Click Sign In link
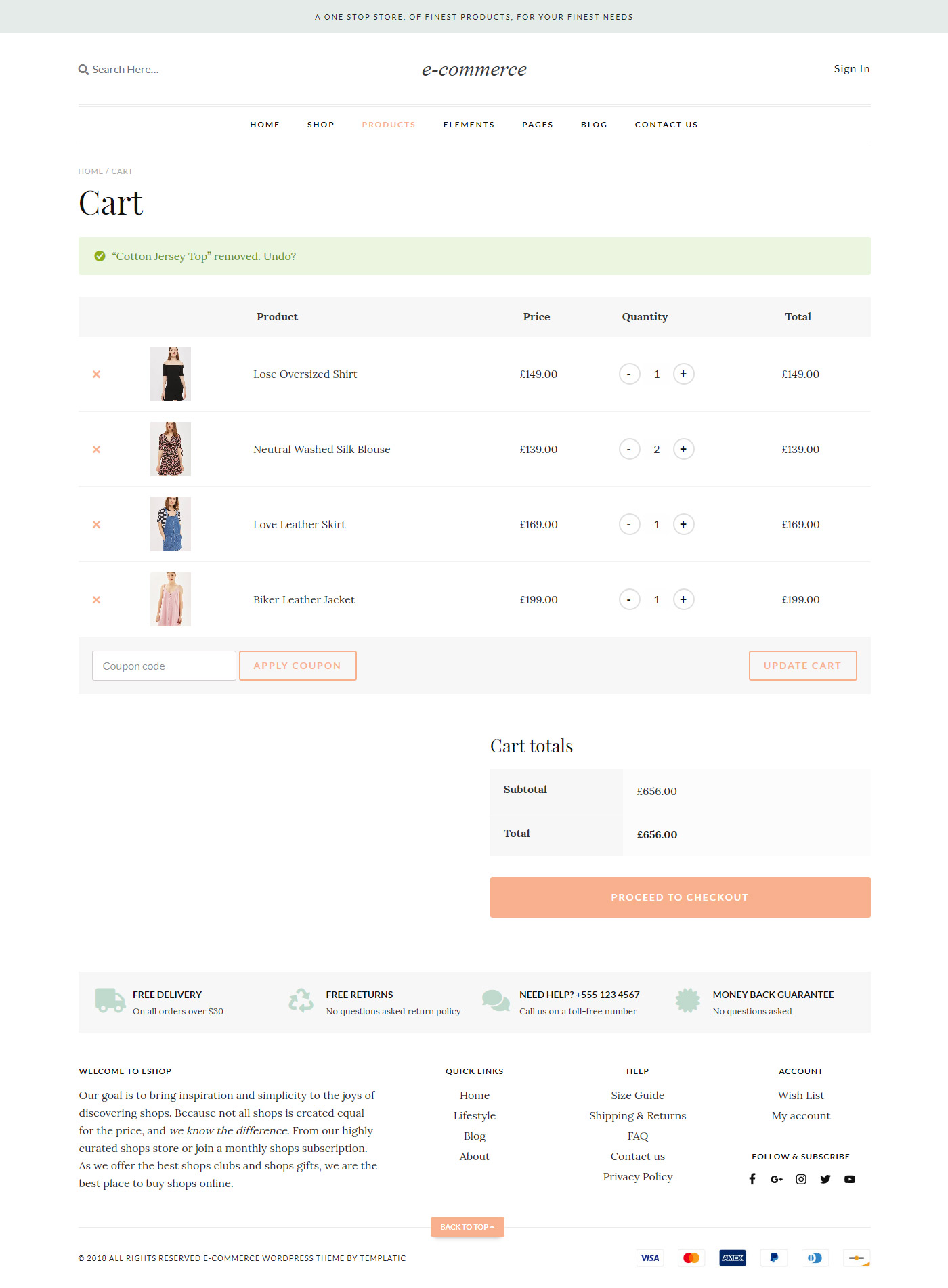The width and height of the screenshot is (948, 1288). (x=852, y=69)
